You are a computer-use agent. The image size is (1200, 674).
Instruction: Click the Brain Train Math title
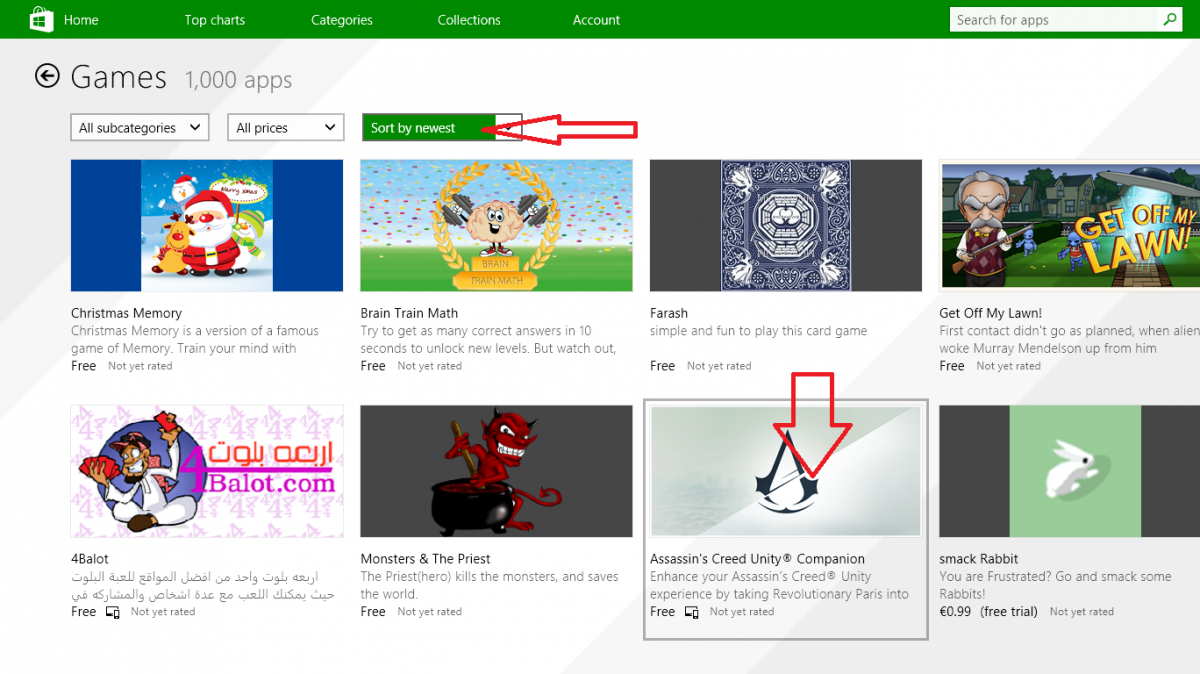409,313
